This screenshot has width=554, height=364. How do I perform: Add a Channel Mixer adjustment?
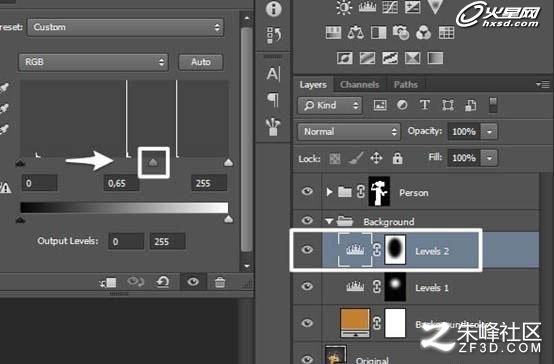423,33
